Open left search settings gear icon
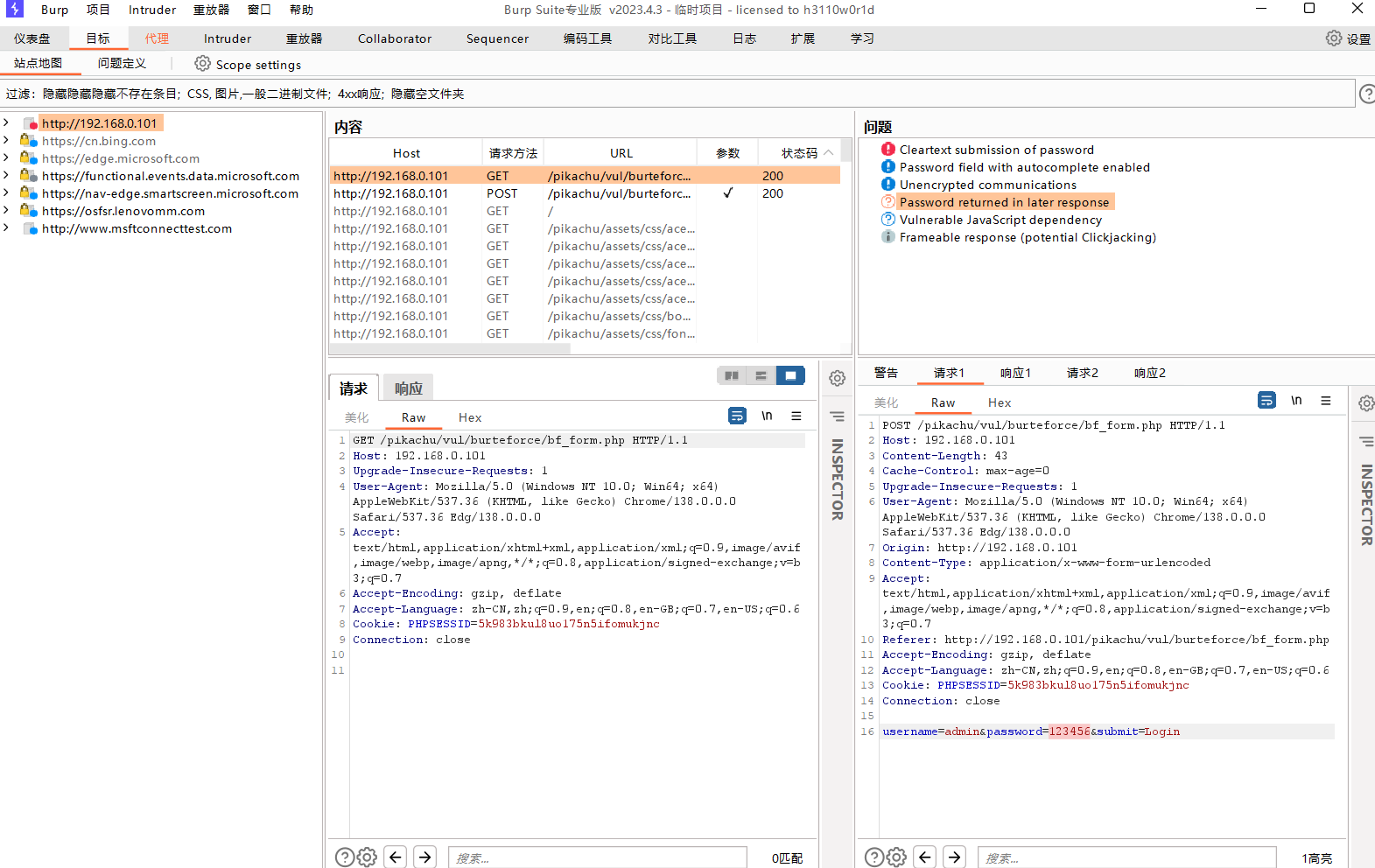1375x868 pixels. click(x=368, y=857)
